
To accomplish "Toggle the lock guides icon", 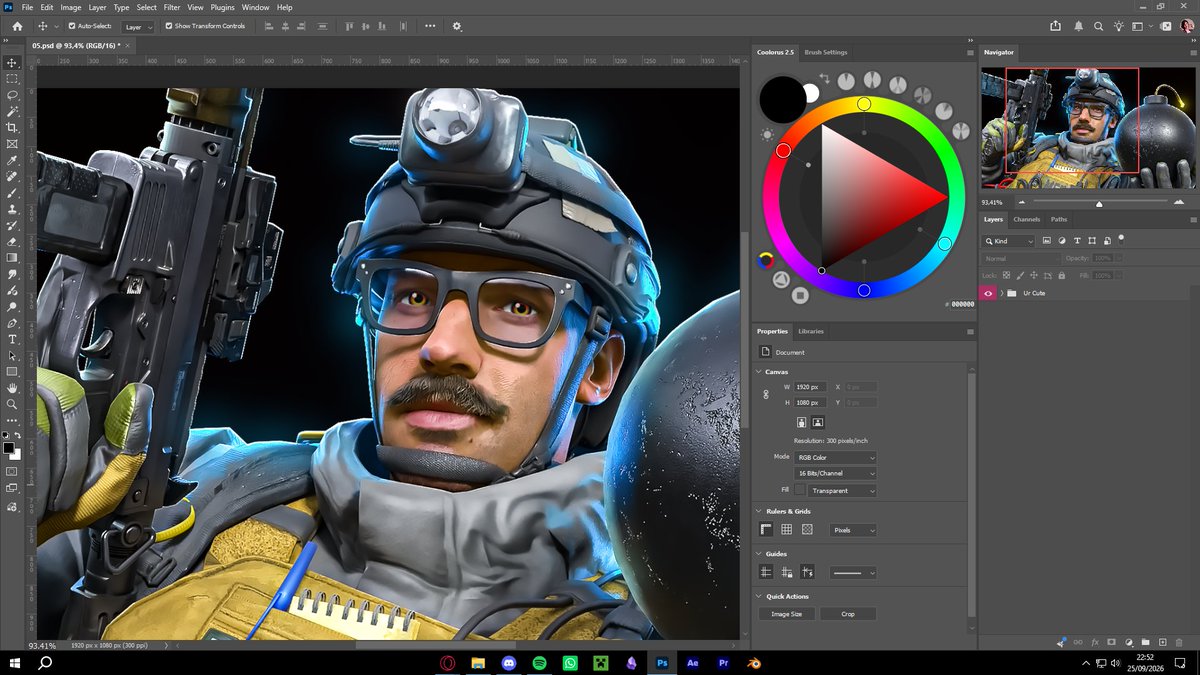I will (787, 572).
